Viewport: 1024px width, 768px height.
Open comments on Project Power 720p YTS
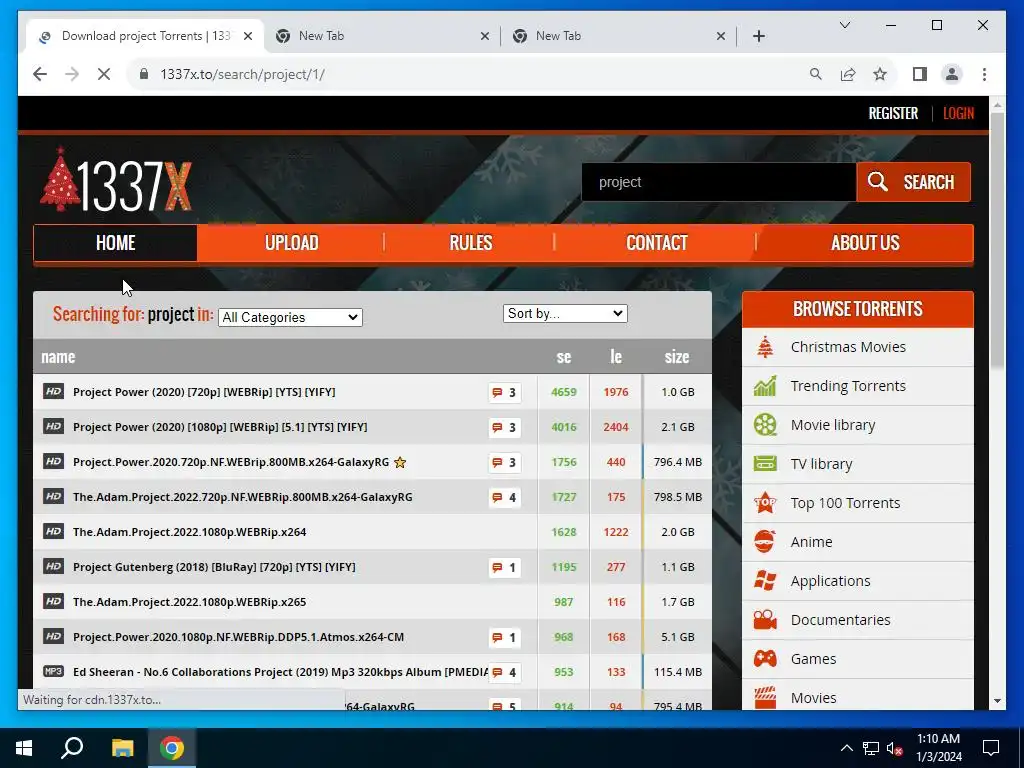(504, 392)
